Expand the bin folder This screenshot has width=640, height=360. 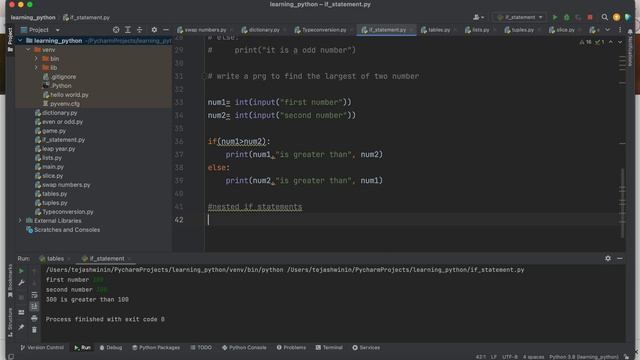point(36,59)
